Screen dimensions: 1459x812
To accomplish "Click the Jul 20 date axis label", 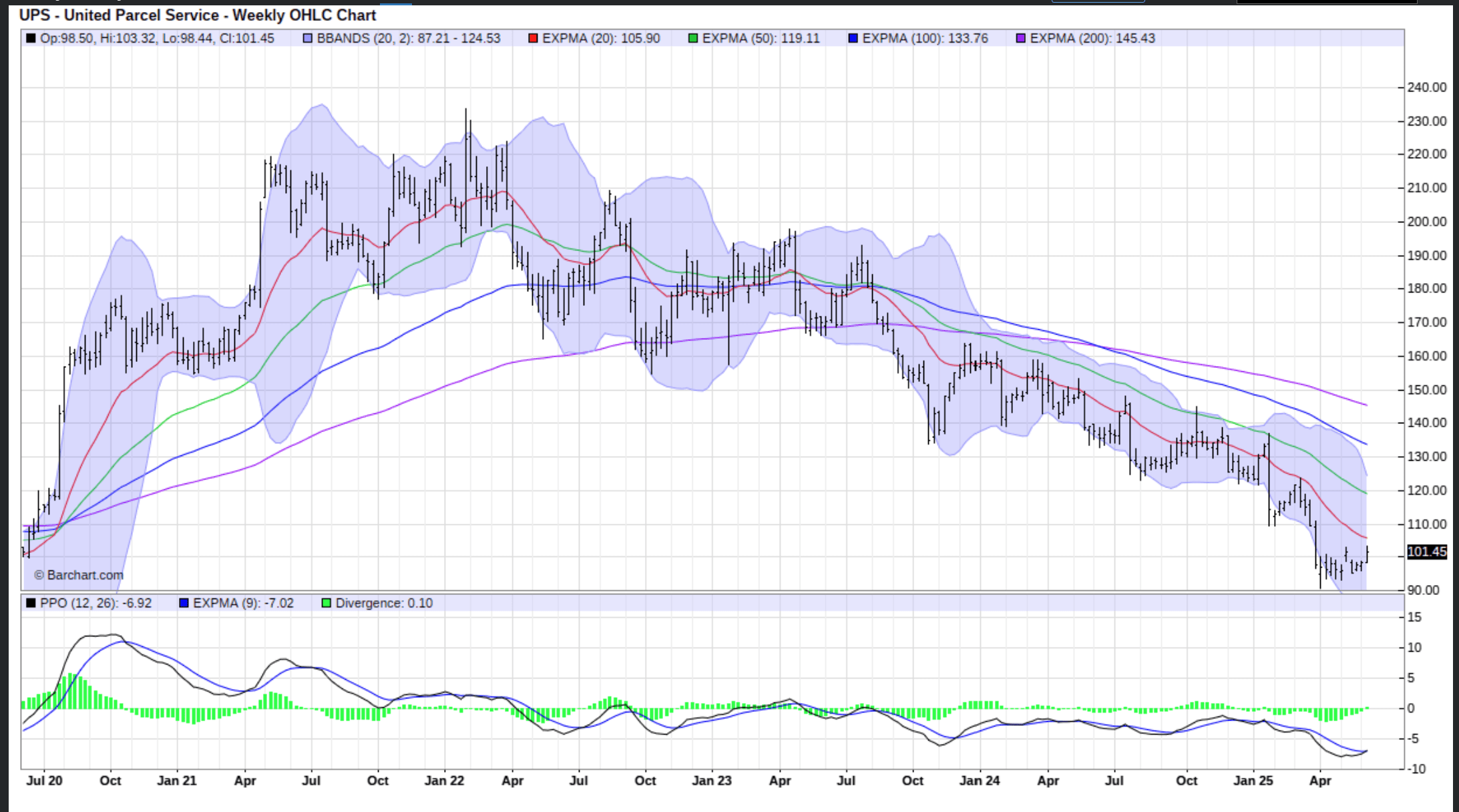I will [x=44, y=781].
